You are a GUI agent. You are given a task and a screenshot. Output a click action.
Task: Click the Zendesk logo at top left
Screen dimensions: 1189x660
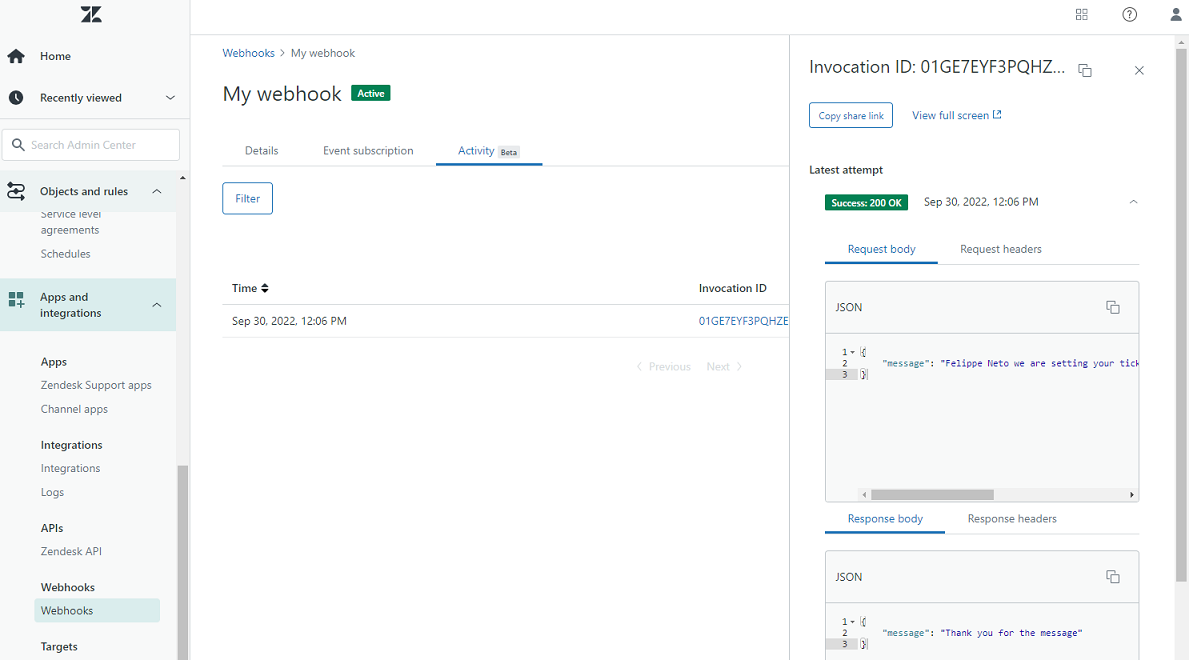point(91,14)
